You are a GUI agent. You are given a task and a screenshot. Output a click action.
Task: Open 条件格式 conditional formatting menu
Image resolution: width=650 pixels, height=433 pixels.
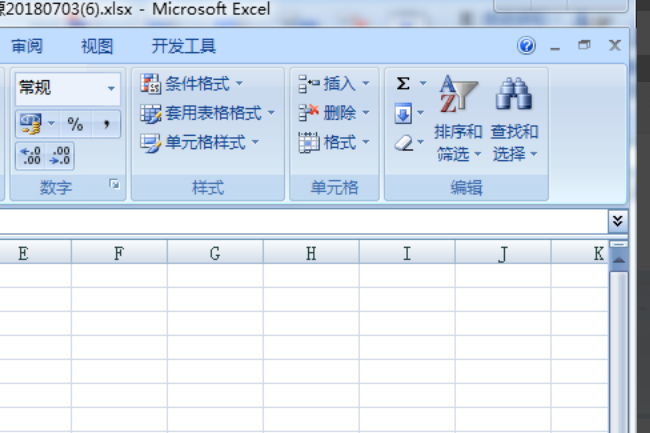point(192,84)
